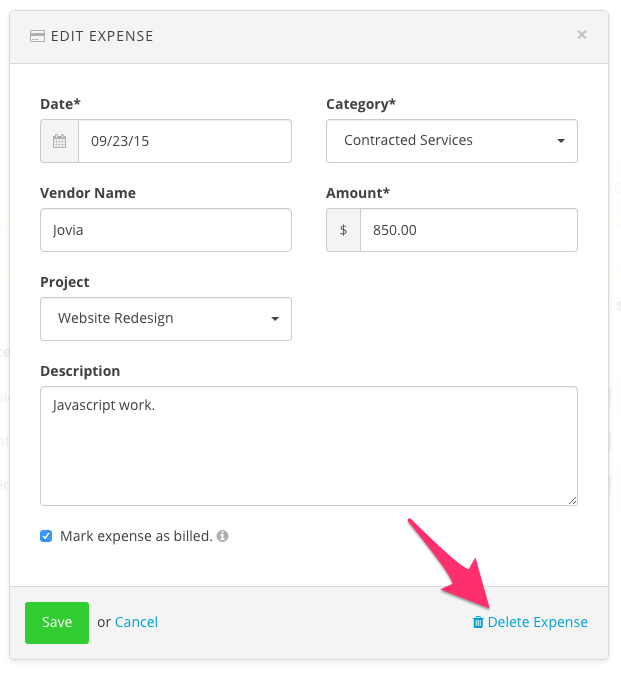Click the Cancel link
Screen dimensions: 621x683
[x=136, y=622]
